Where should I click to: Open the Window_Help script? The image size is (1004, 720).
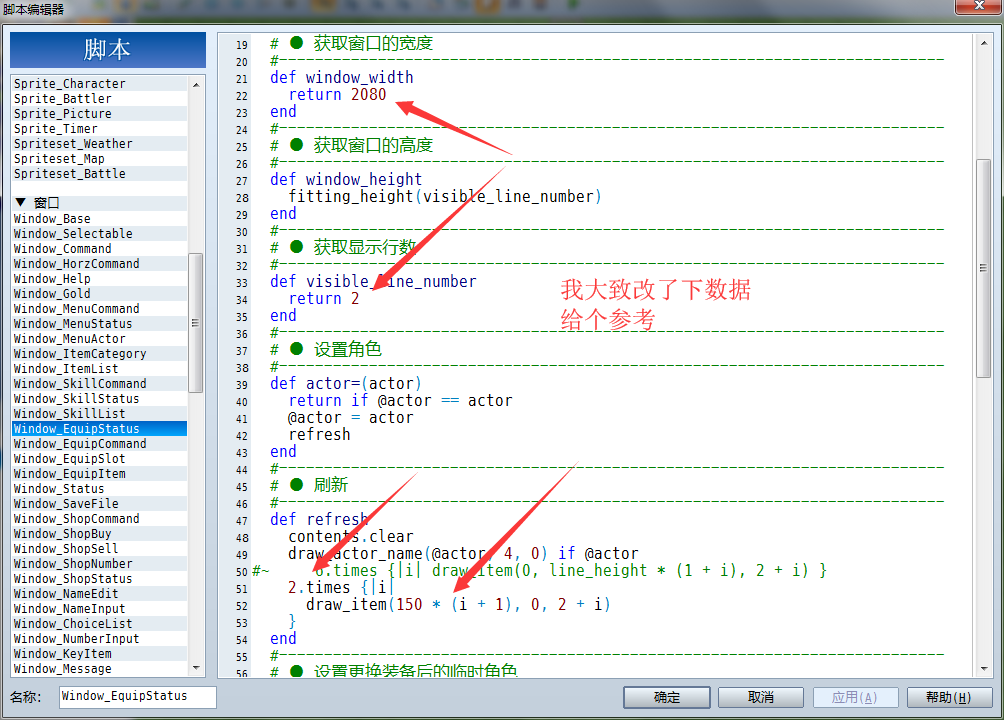click(99, 279)
